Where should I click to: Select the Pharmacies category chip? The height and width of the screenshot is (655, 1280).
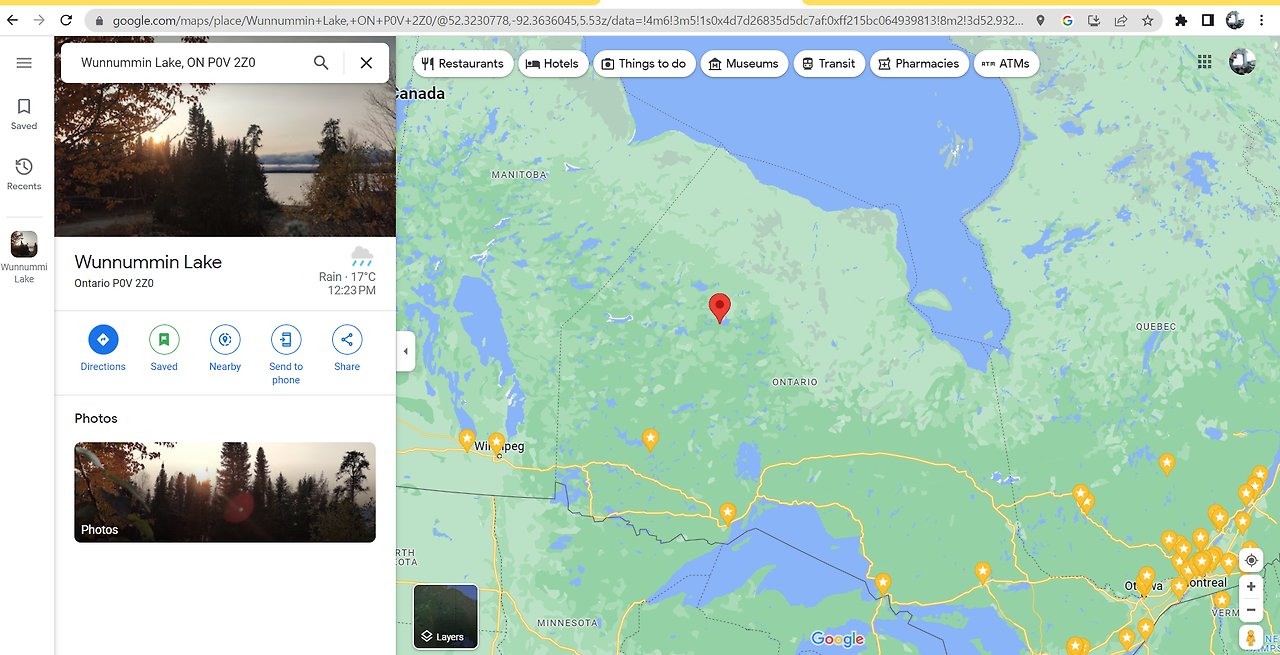pos(919,63)
